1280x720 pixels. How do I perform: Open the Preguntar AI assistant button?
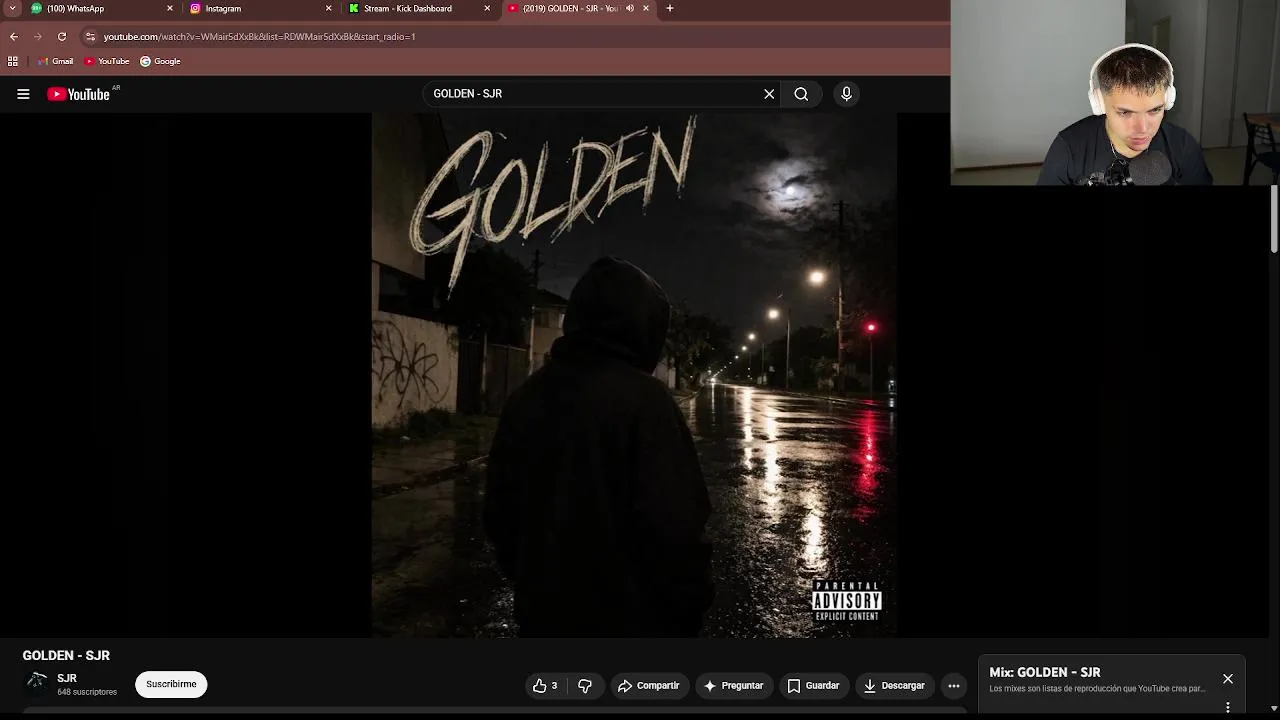[x=734, y=686]
